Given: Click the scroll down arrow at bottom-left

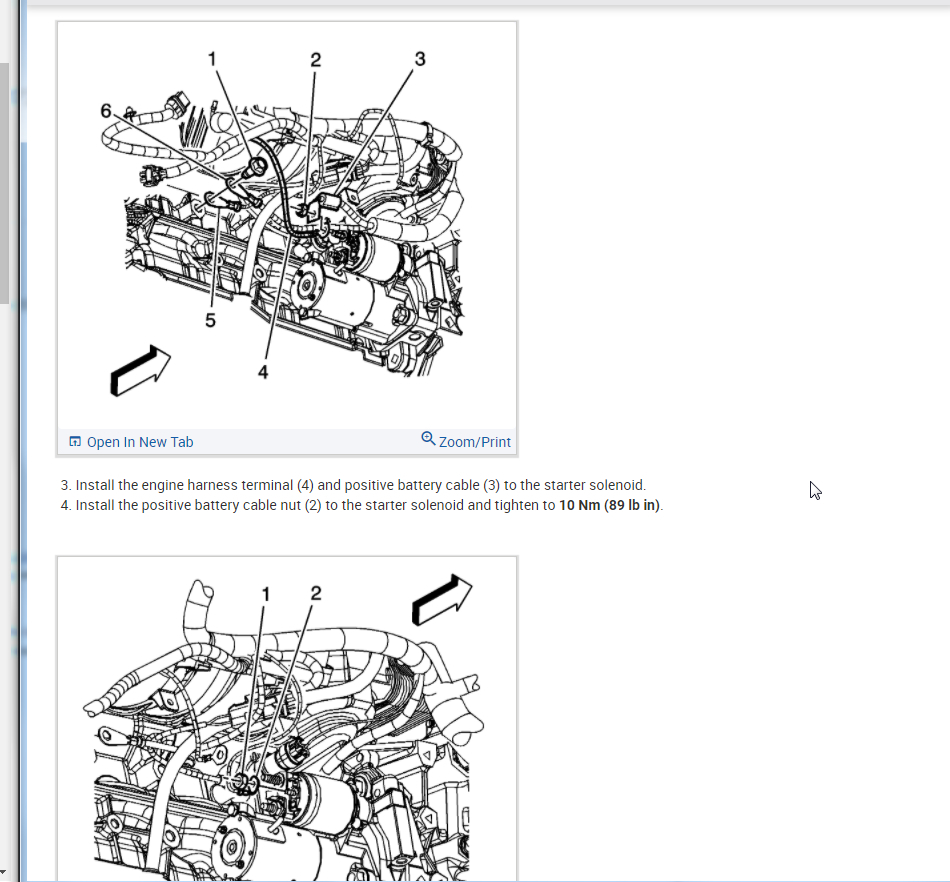Looking at the screenshot, I should pos(4,872).
